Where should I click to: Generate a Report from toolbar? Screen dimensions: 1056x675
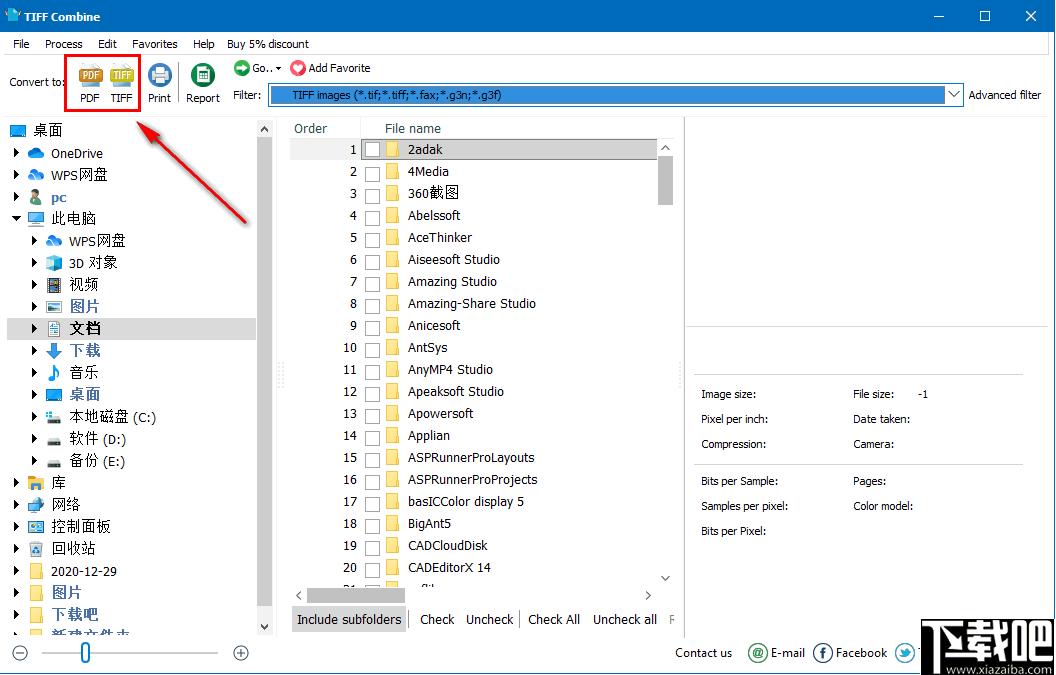[202, 75]
